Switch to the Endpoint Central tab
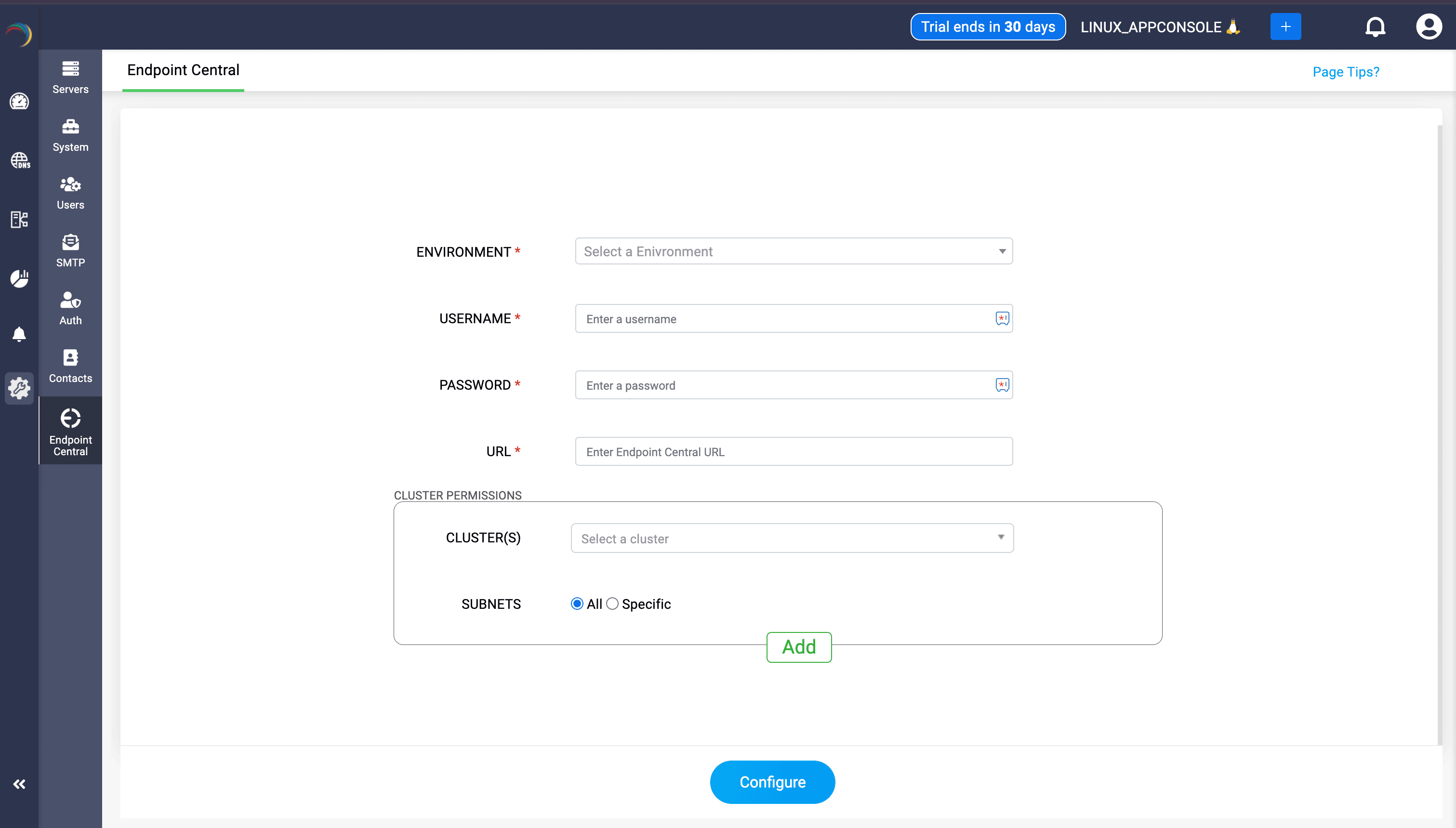This screenshot has height=828, width=1456. click(183, 70)
